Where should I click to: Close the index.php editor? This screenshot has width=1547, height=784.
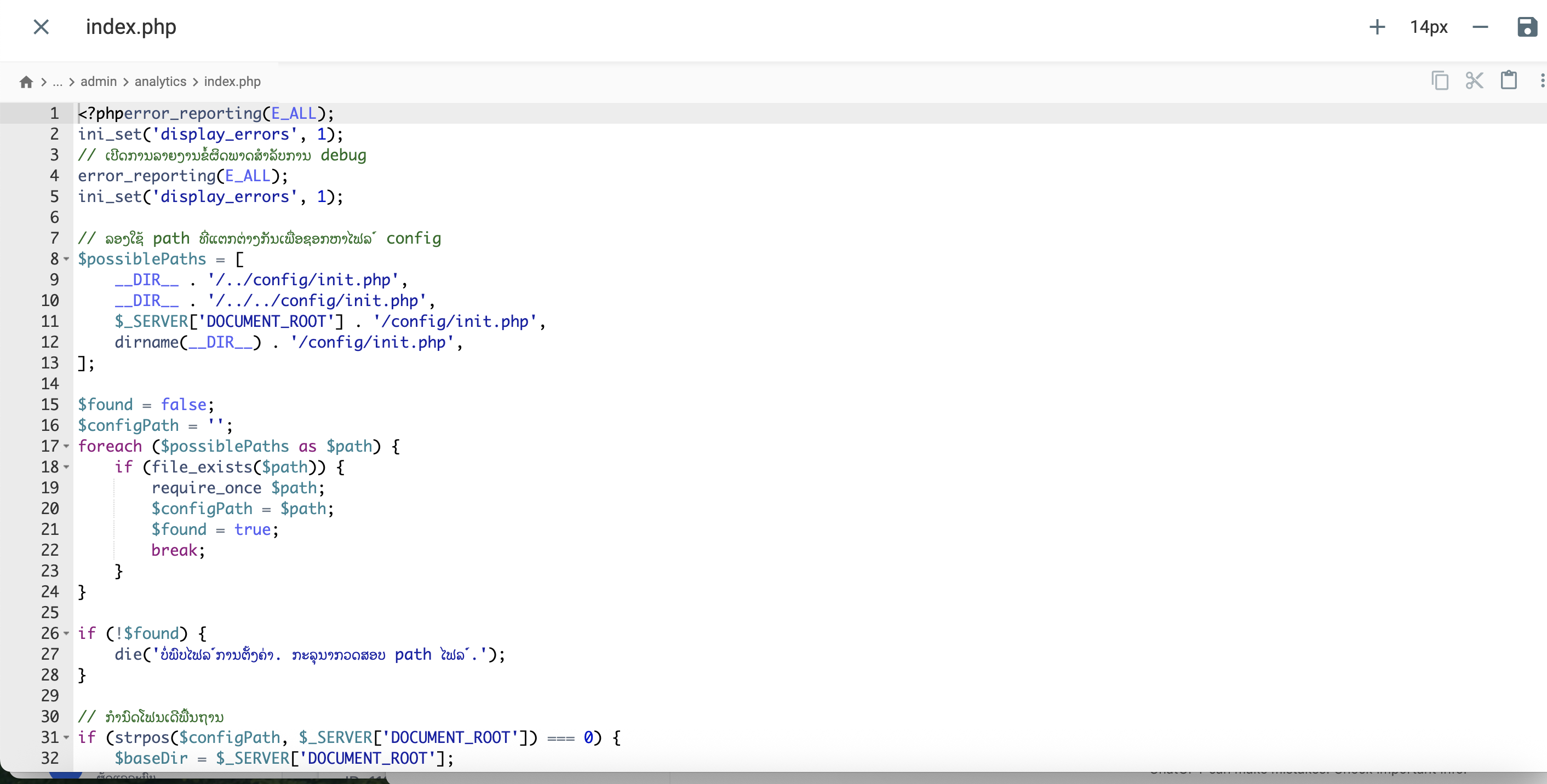tap(41, 26)
